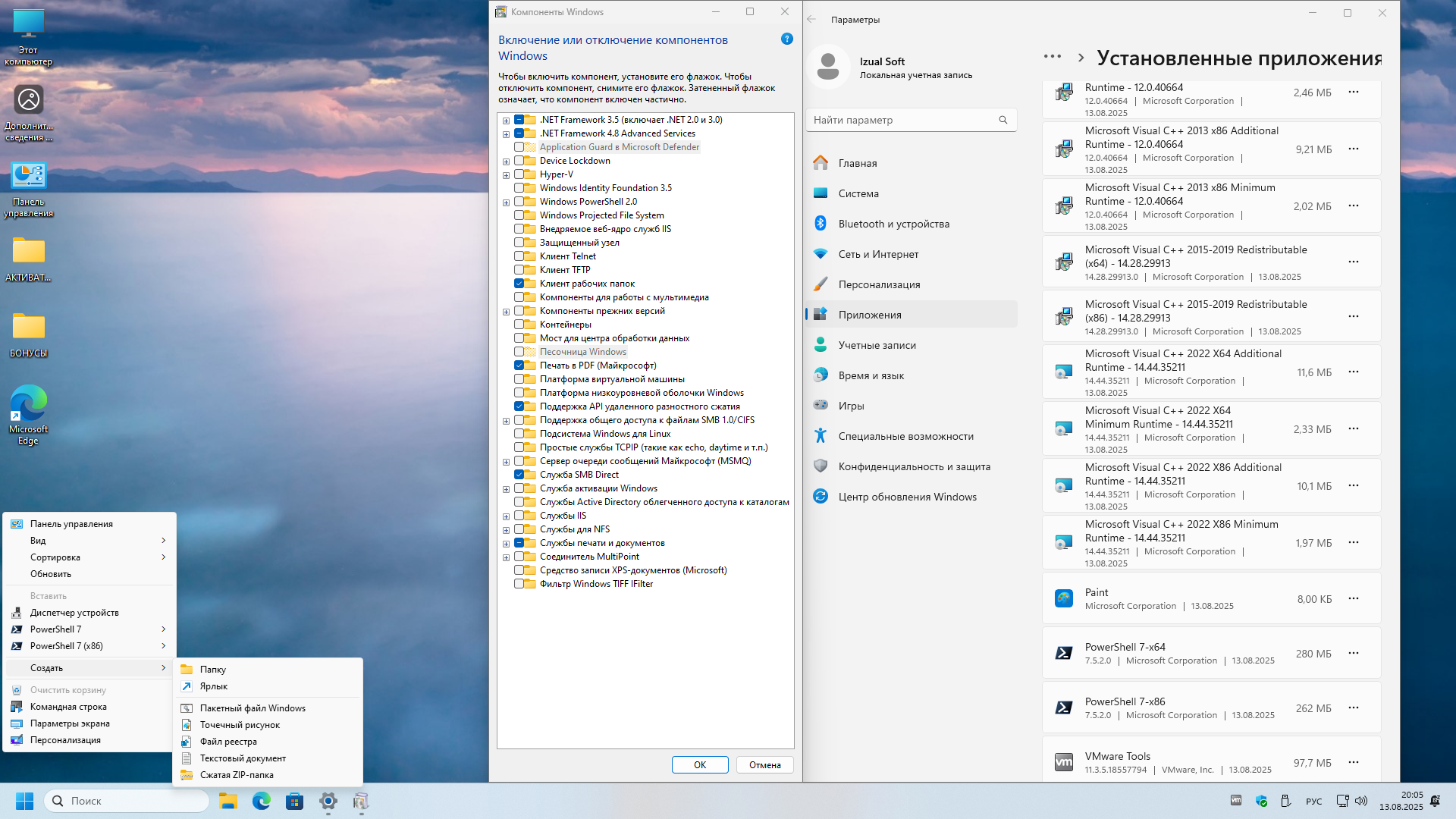Create new Папку from submenu
The image size is (1456, 819).
click(268, 670)
